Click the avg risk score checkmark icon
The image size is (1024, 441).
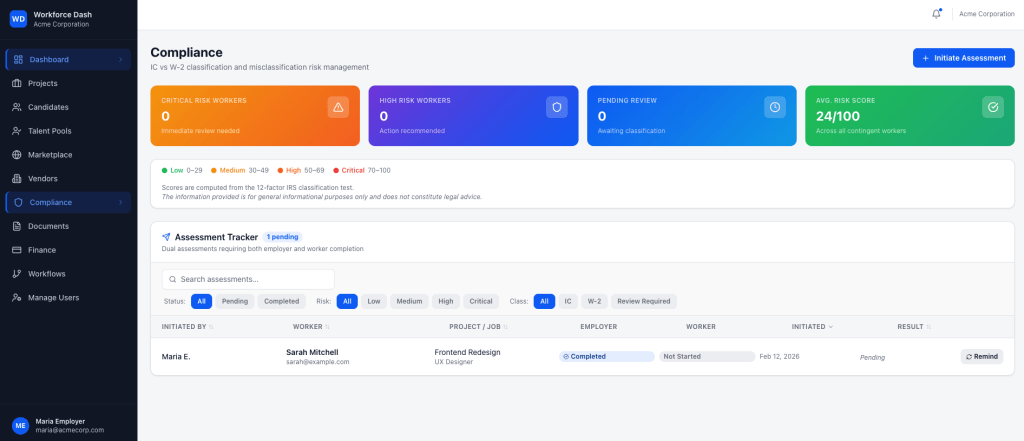point(992,107)
